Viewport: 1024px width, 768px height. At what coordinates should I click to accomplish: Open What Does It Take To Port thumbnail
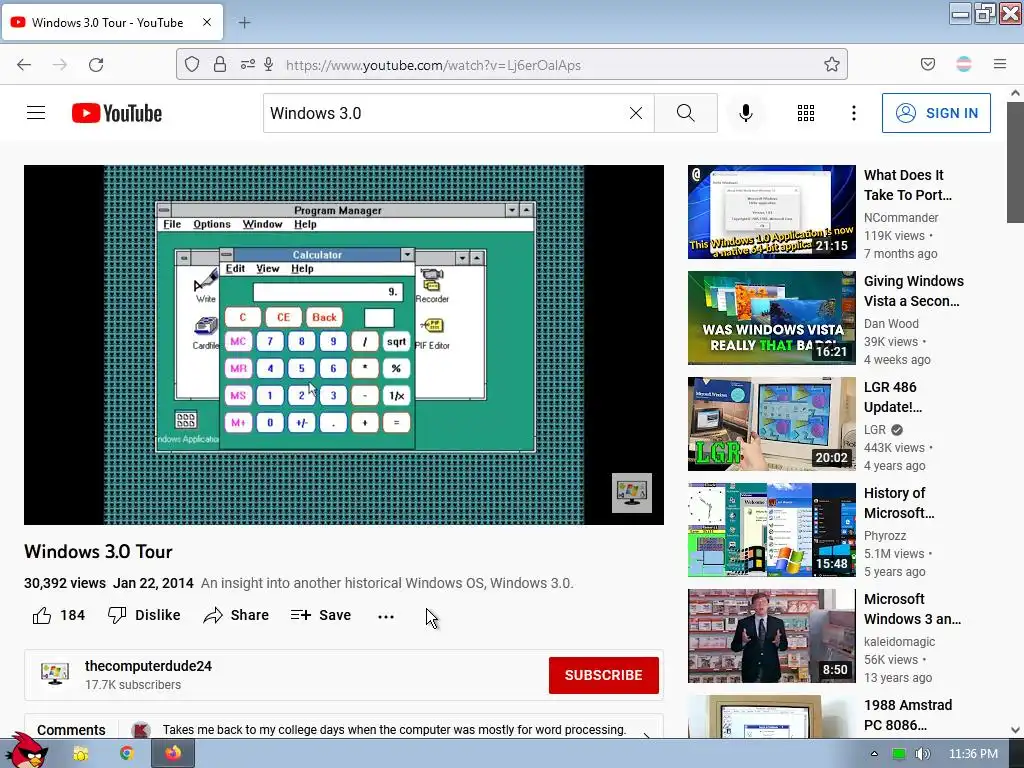(771, 212)
